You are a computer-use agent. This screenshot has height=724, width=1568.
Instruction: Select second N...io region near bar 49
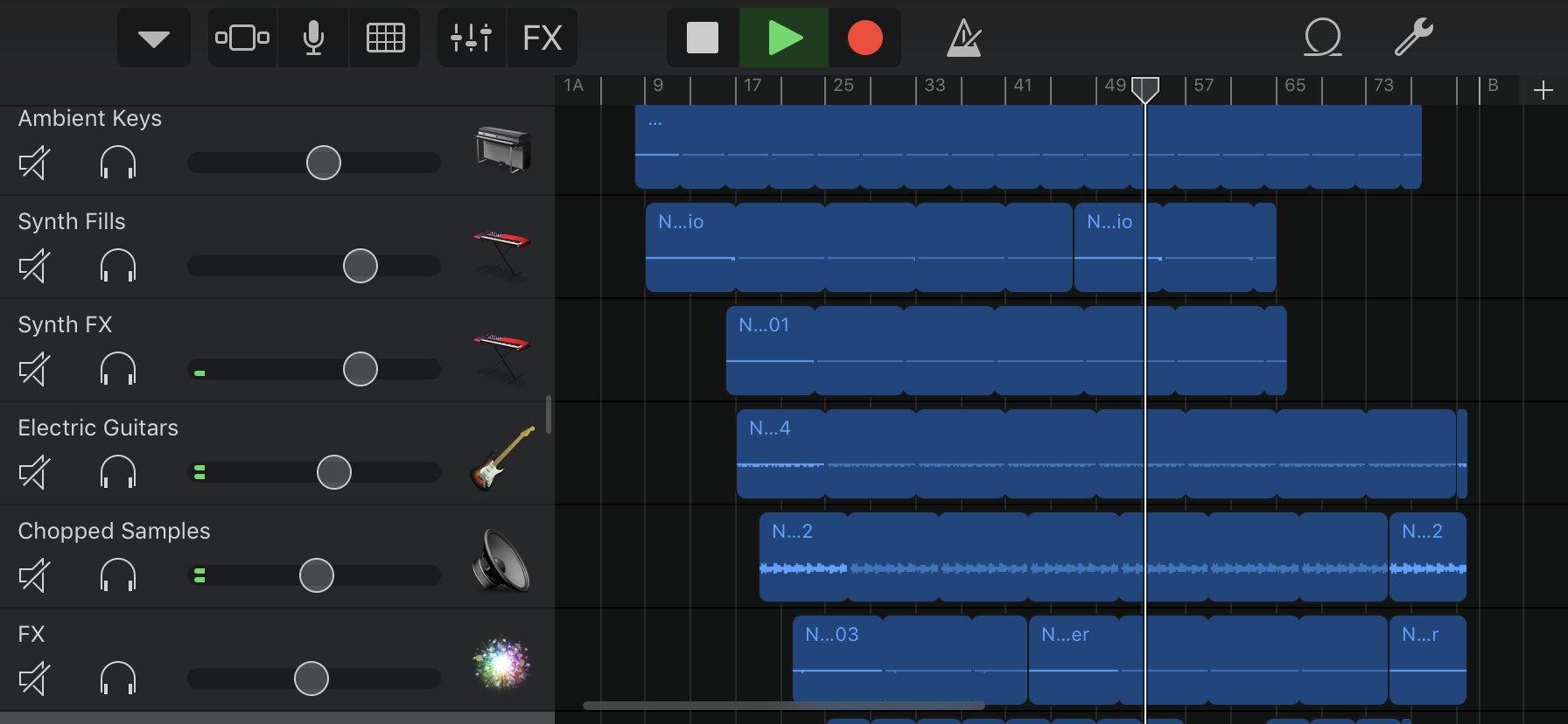coord(1175,247)
